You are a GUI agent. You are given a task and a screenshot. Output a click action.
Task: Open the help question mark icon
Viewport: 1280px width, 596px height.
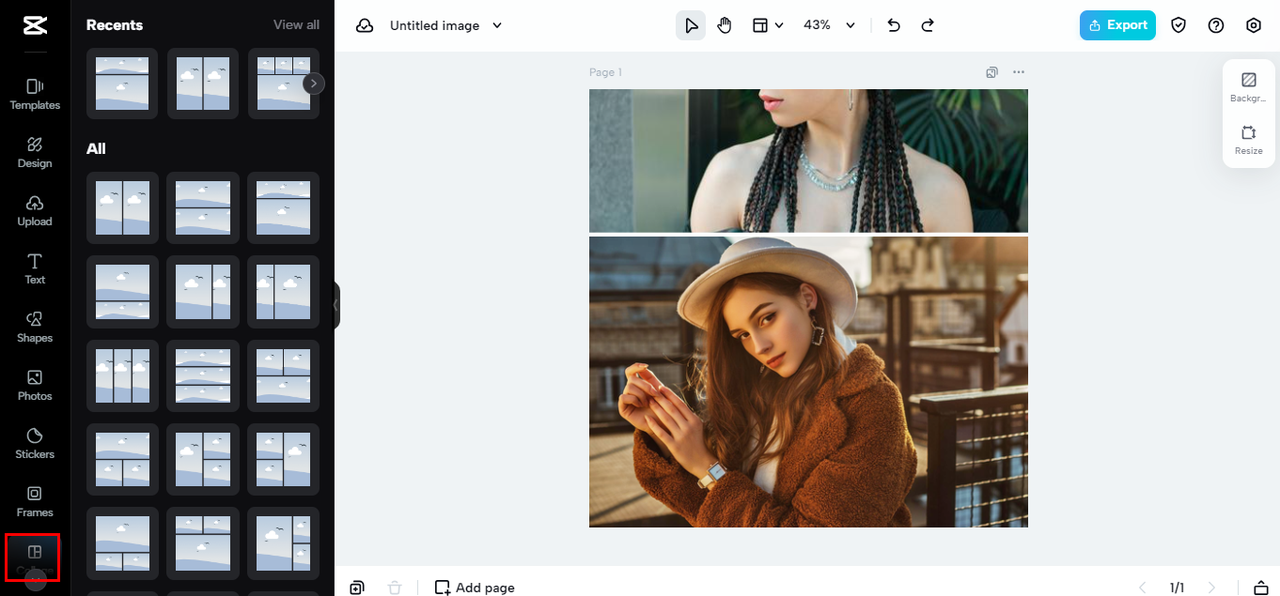point(1216,25)
